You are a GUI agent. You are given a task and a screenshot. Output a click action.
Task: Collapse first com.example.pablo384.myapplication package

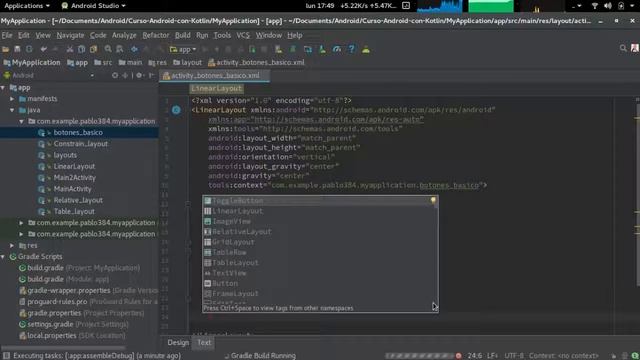coord(22,122)
